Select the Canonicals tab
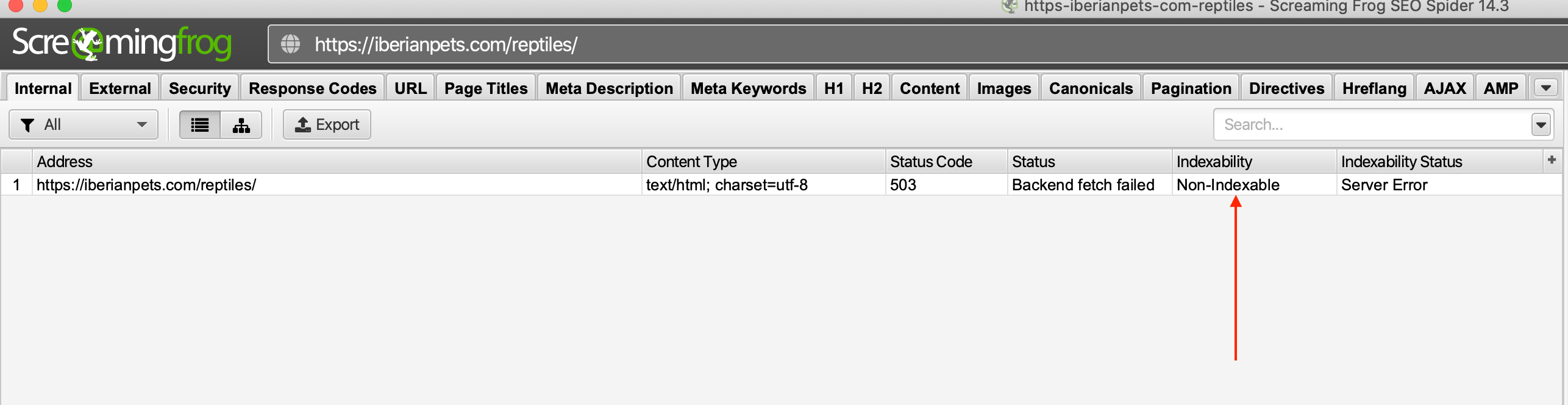The image size is (1568, 405). pyautogui.click(x=1091, y=88)
